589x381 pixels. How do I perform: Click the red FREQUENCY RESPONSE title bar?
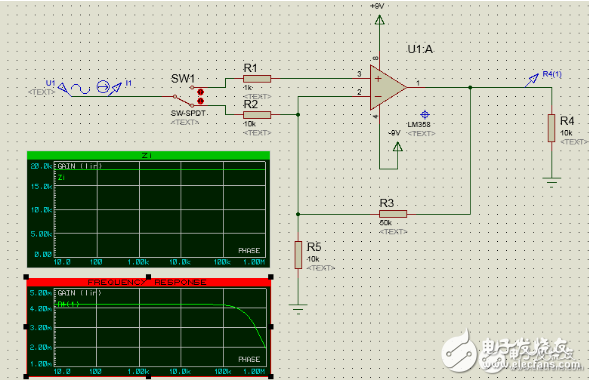[148, 282]
